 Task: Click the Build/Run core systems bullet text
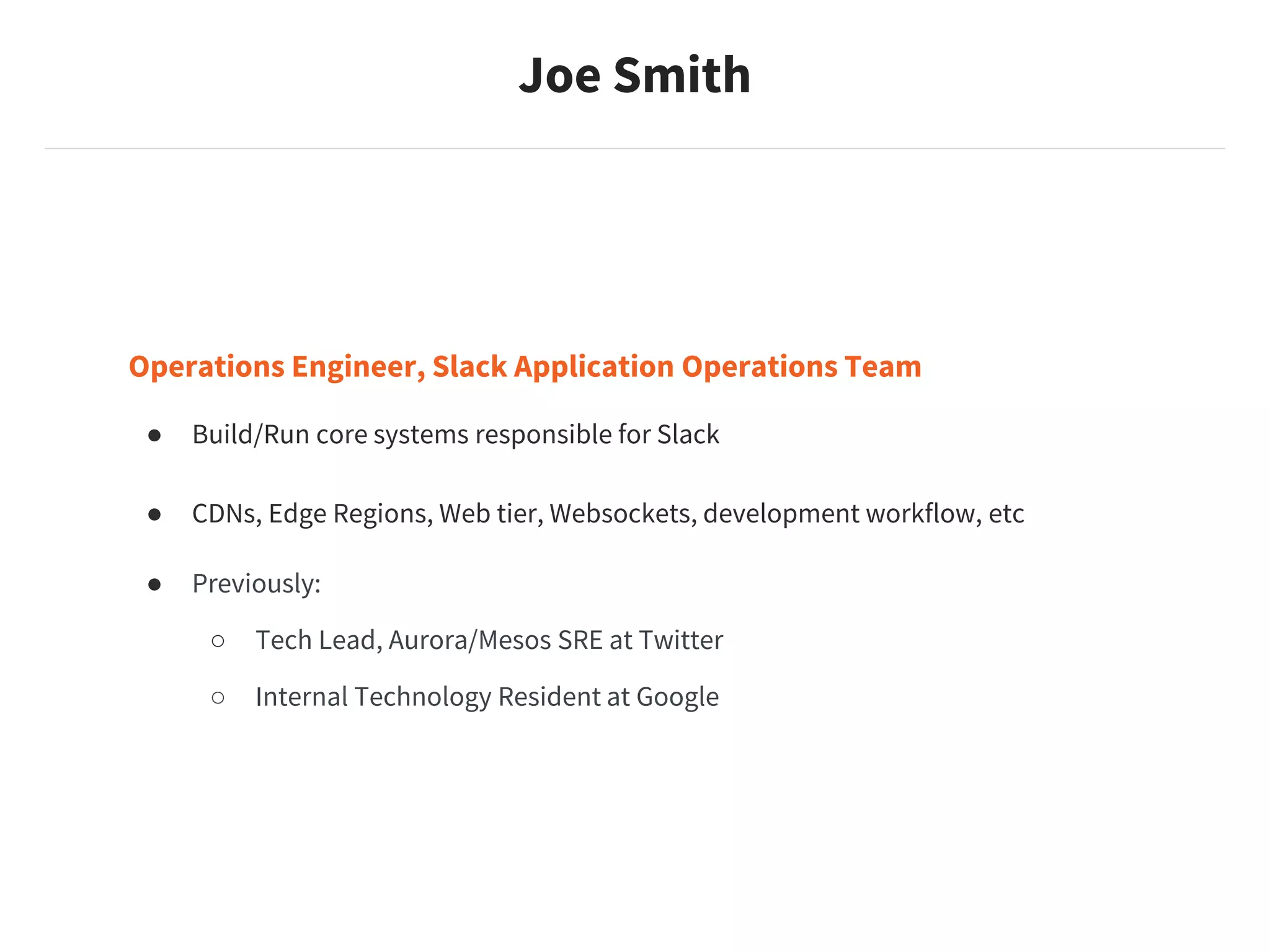coord(455,434)
